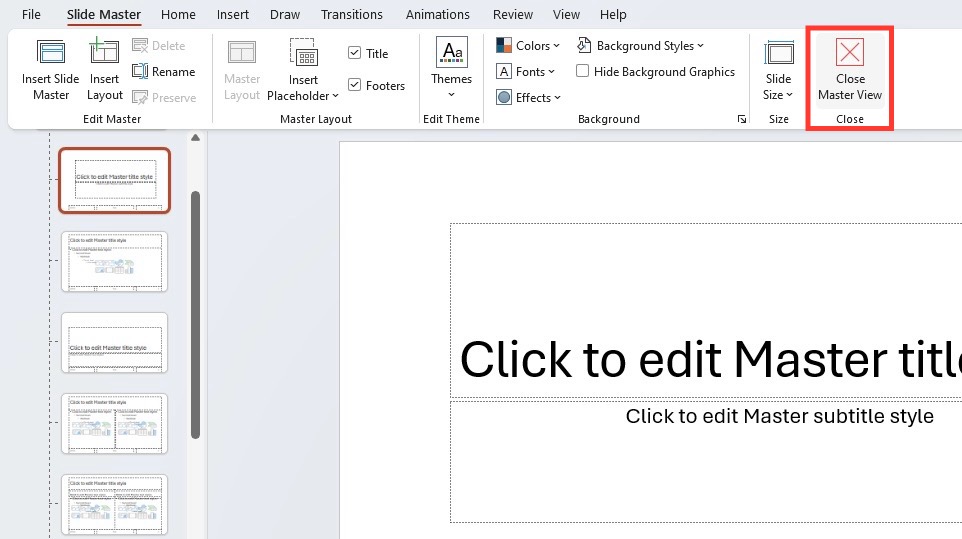The image size is (962, 539).
Task: Open the Background dialog launcher
Action: pos(742,119)
